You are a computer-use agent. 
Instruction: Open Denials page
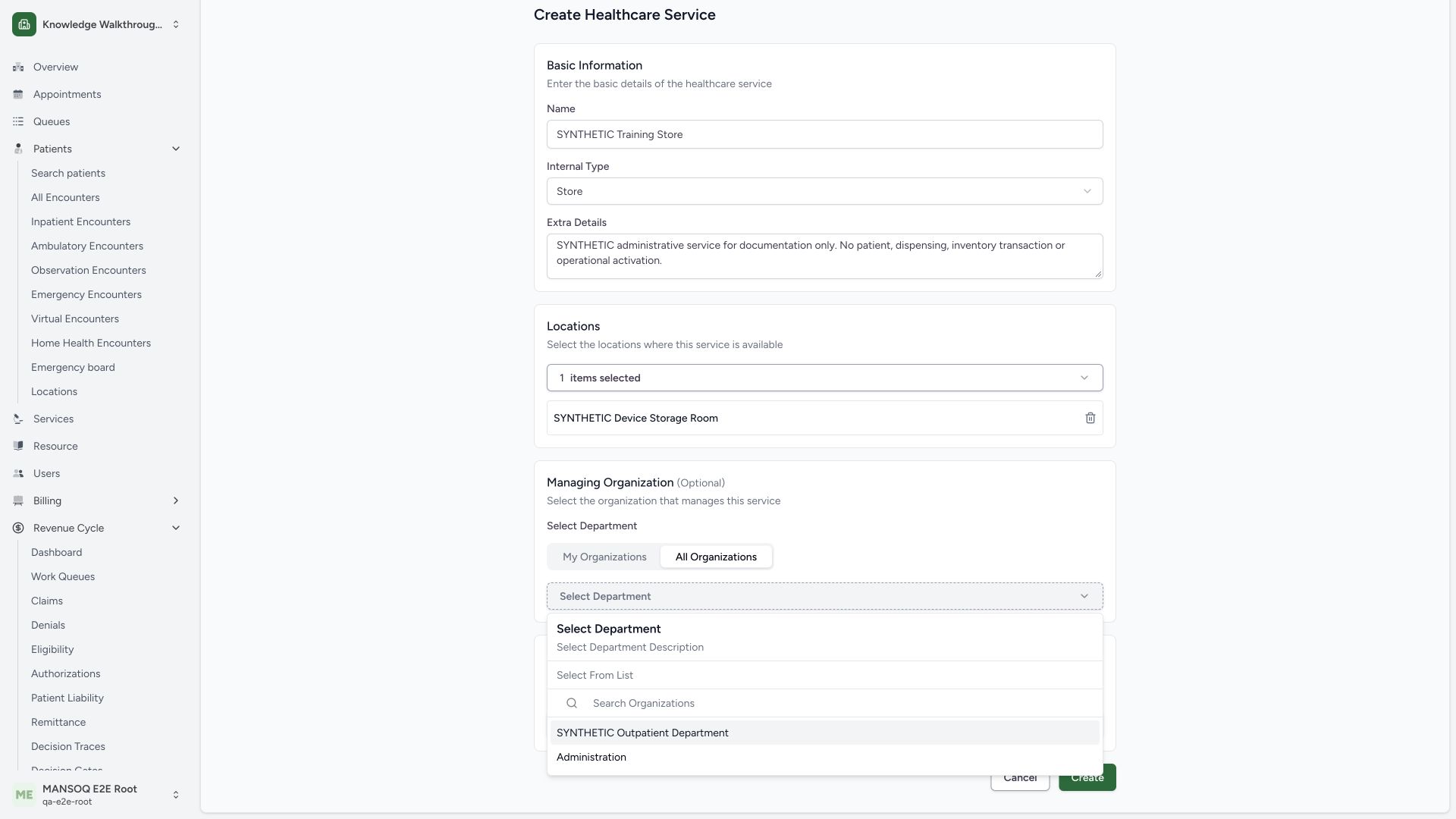pyautogui.click(x=48, y=625)
